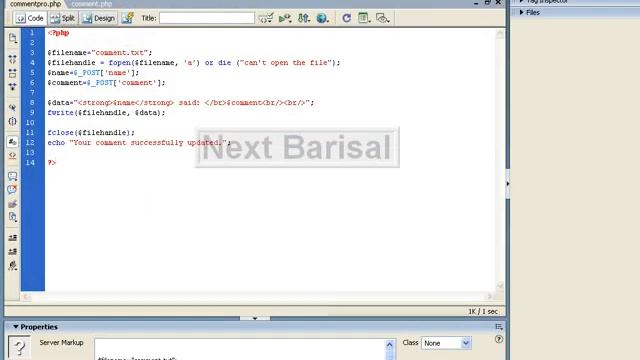Toggle Line Numbers icon
Screen dimensions: 640x360
tap(13, 142)
